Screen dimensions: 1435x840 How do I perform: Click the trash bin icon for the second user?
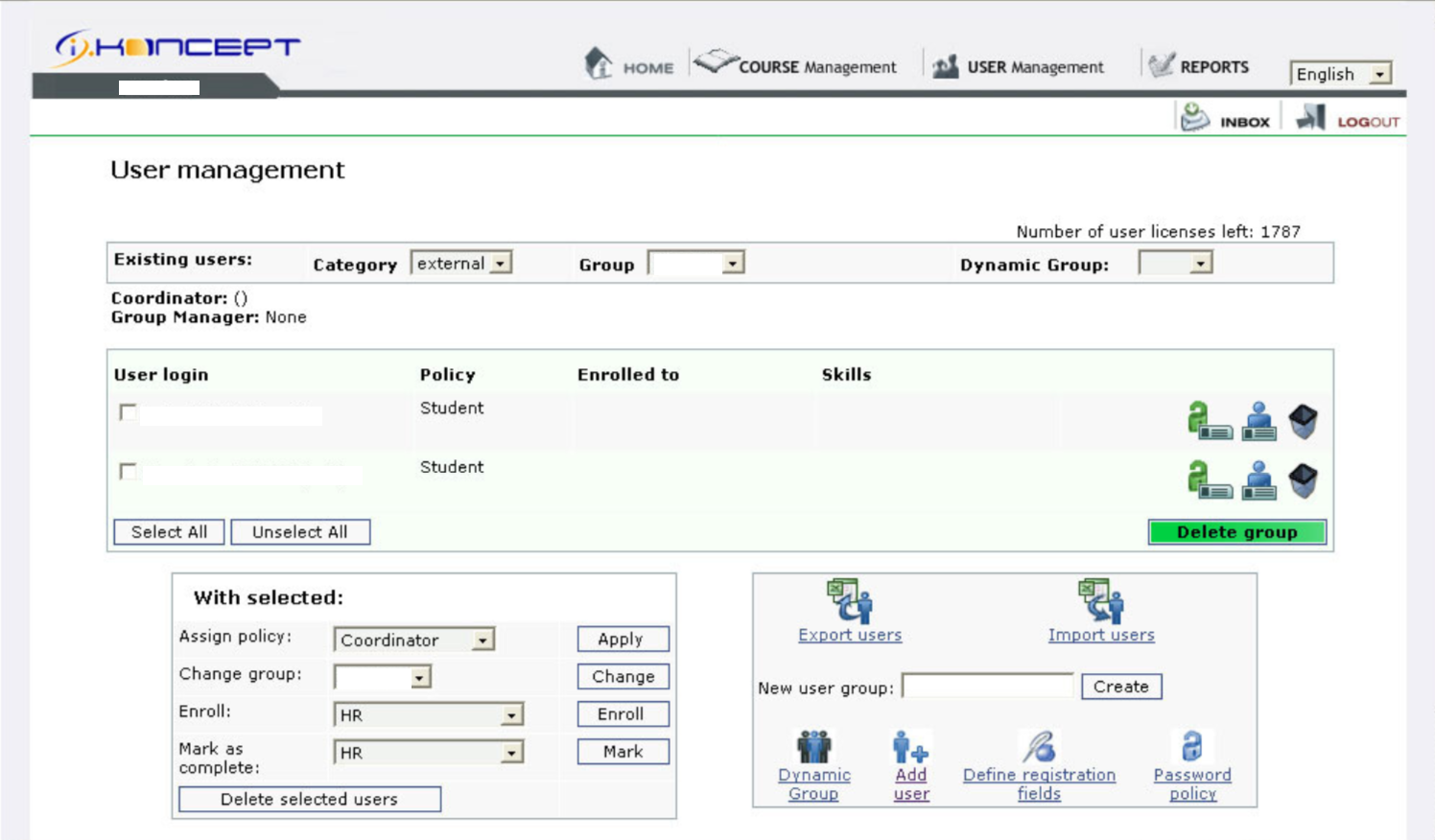pos(1303,480)
